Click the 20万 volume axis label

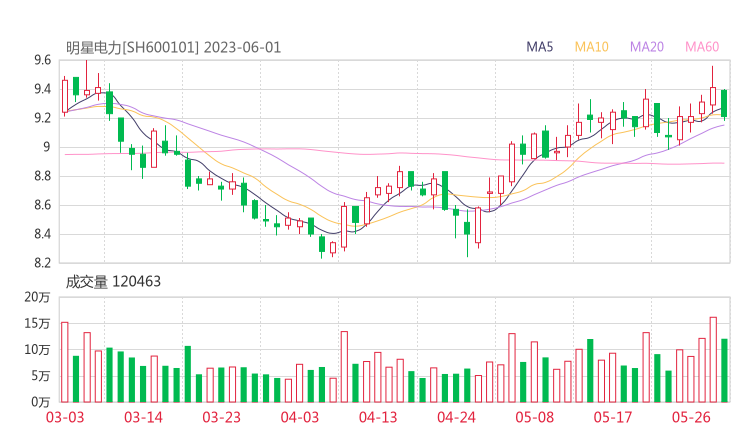[37, 297]
